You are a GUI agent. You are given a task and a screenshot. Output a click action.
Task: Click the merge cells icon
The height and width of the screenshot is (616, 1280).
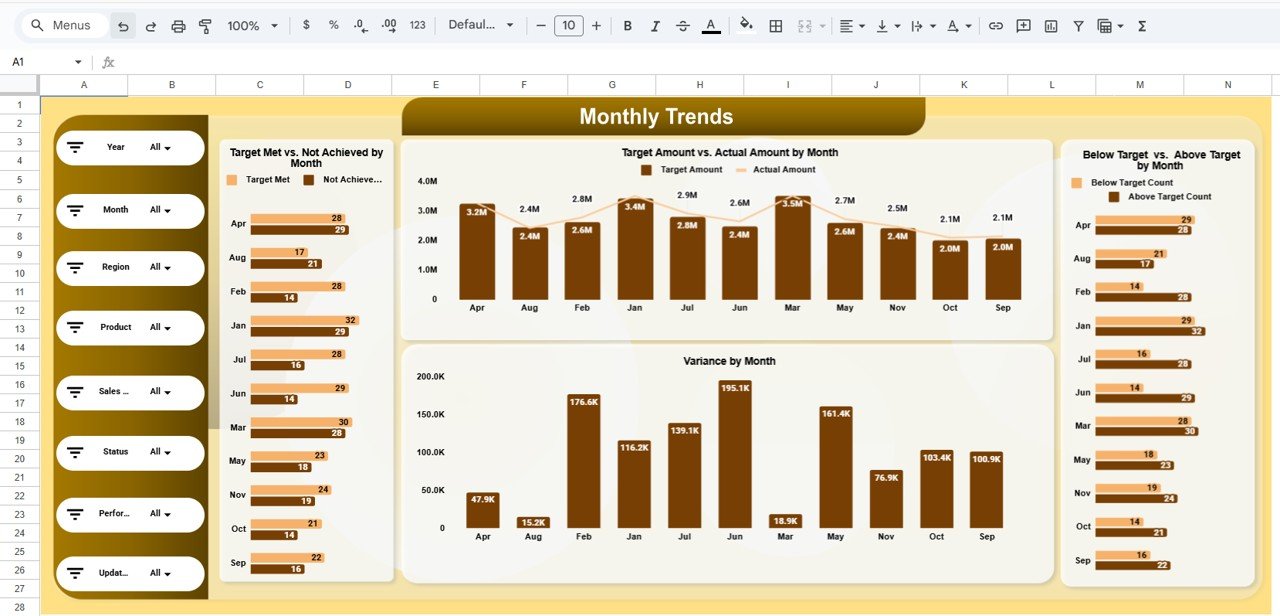pos(803,25)
